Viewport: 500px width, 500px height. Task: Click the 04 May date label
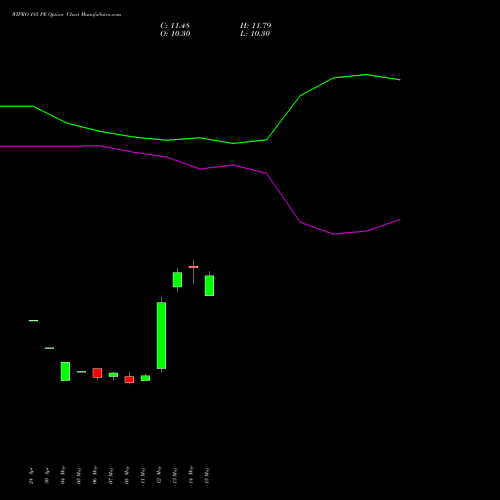click(63, 475)
